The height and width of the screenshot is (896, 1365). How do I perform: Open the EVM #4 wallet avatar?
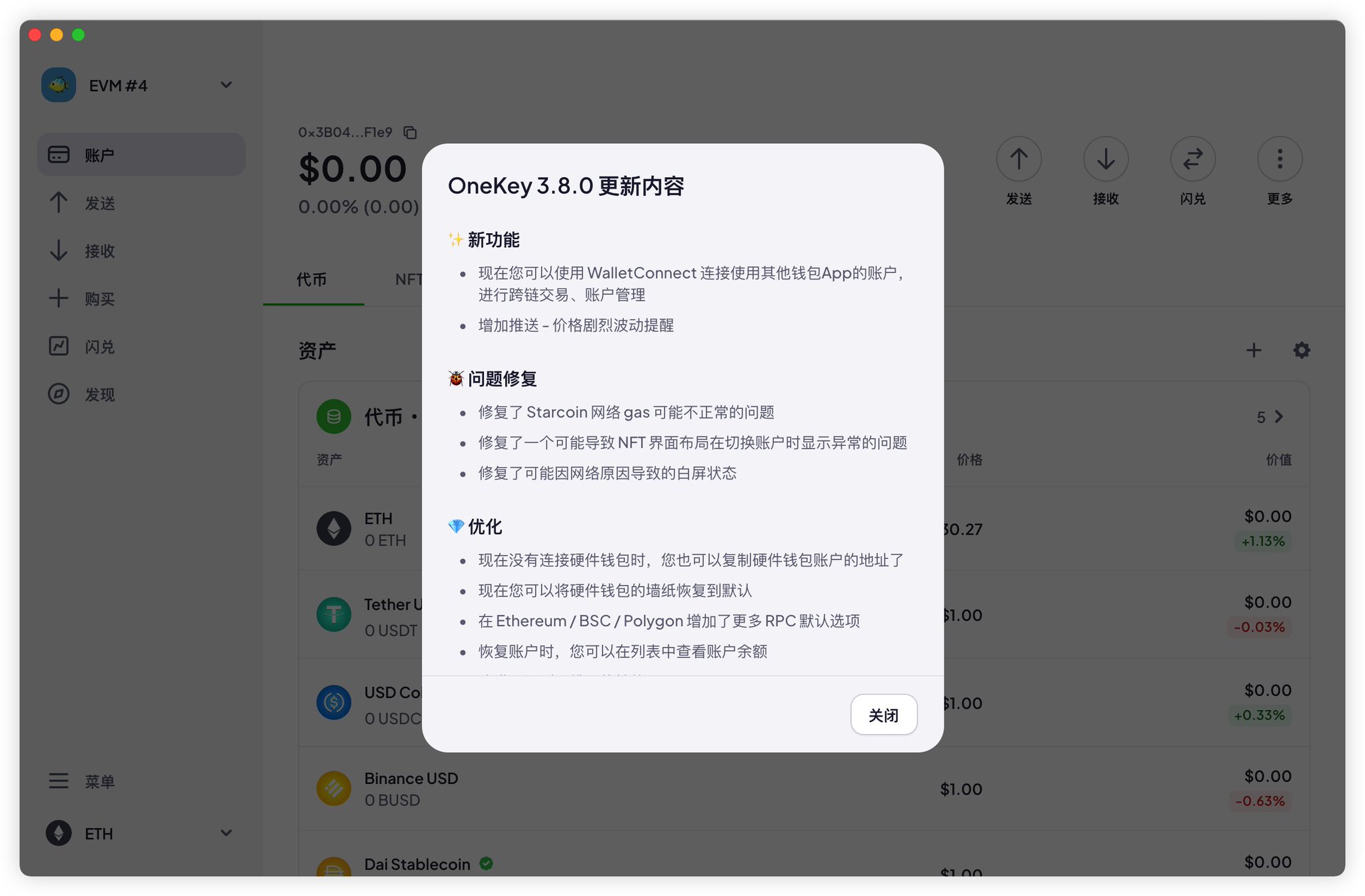(x=59, y=85)
